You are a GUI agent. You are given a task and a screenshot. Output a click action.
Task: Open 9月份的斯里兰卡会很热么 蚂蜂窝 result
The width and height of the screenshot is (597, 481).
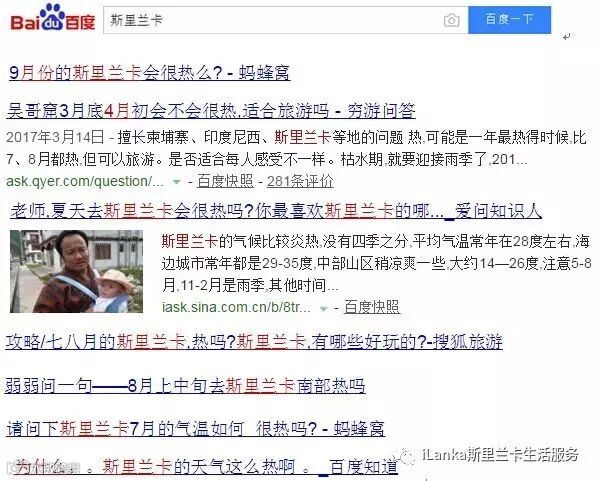pos(149,72)
